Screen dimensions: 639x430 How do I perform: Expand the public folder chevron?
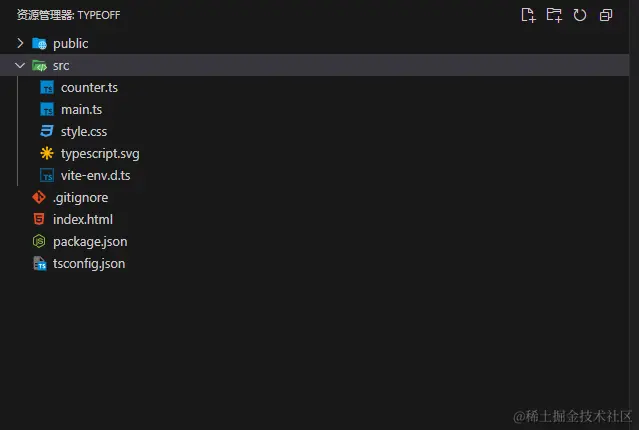coord(21,44)
